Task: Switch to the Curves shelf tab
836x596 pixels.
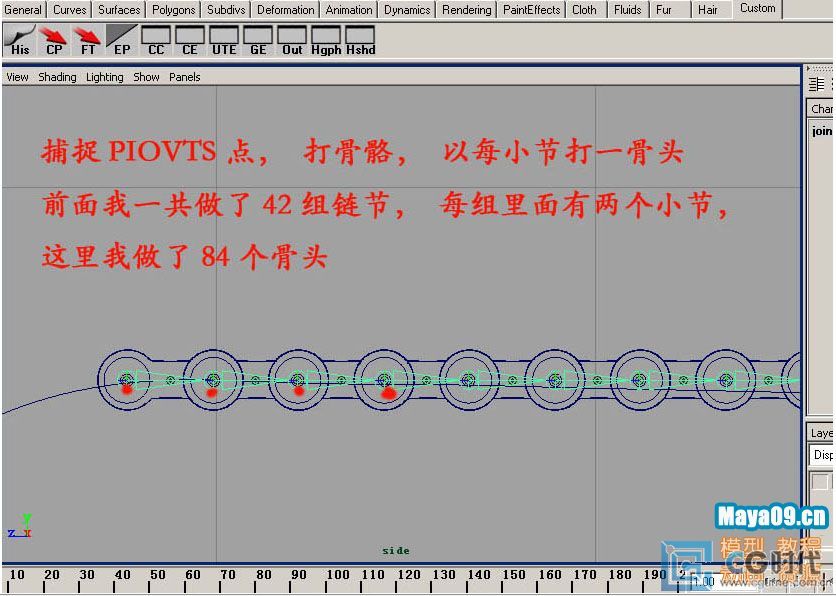Action: click(x=70, y=10)
